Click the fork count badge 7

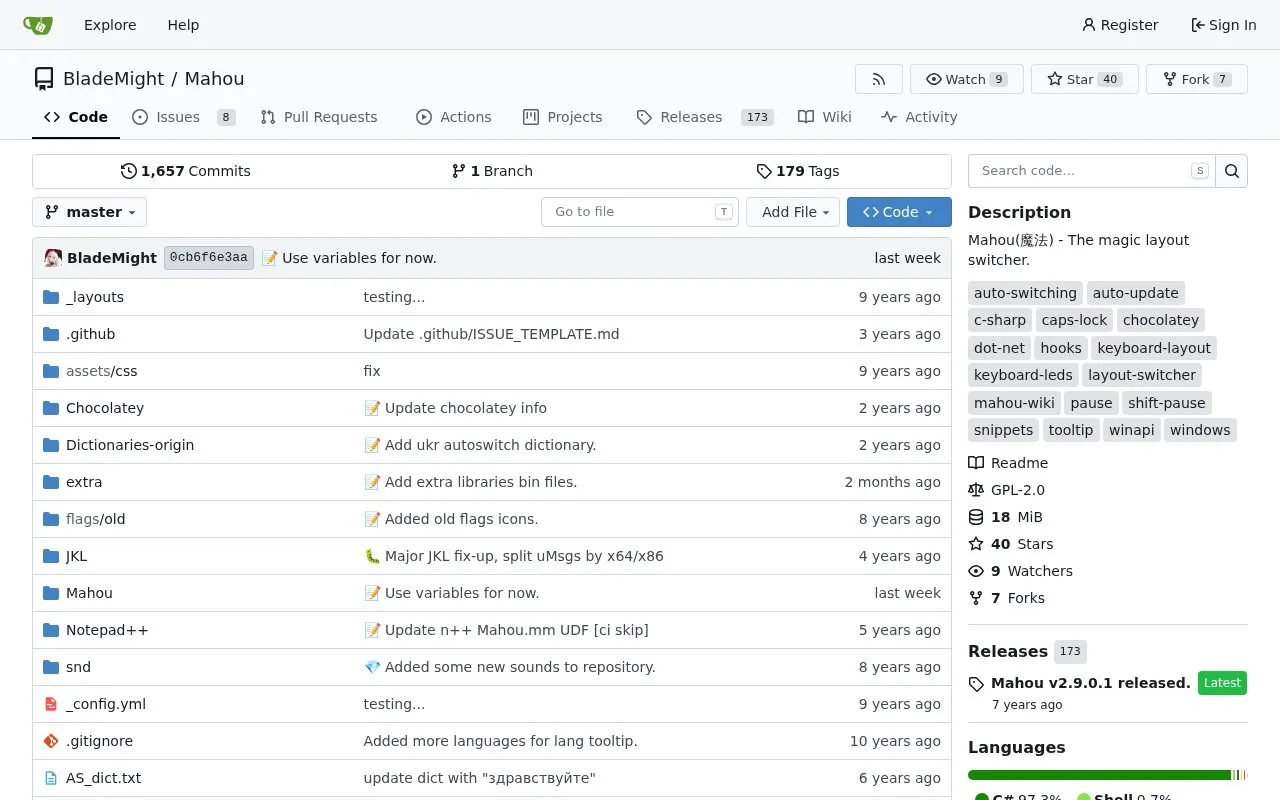tap(1222, 79)
